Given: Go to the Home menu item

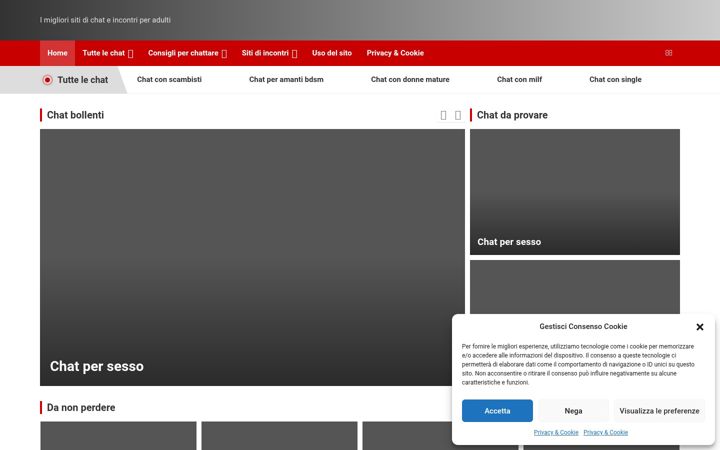Looking at the screenshot, I should (57, 53).
